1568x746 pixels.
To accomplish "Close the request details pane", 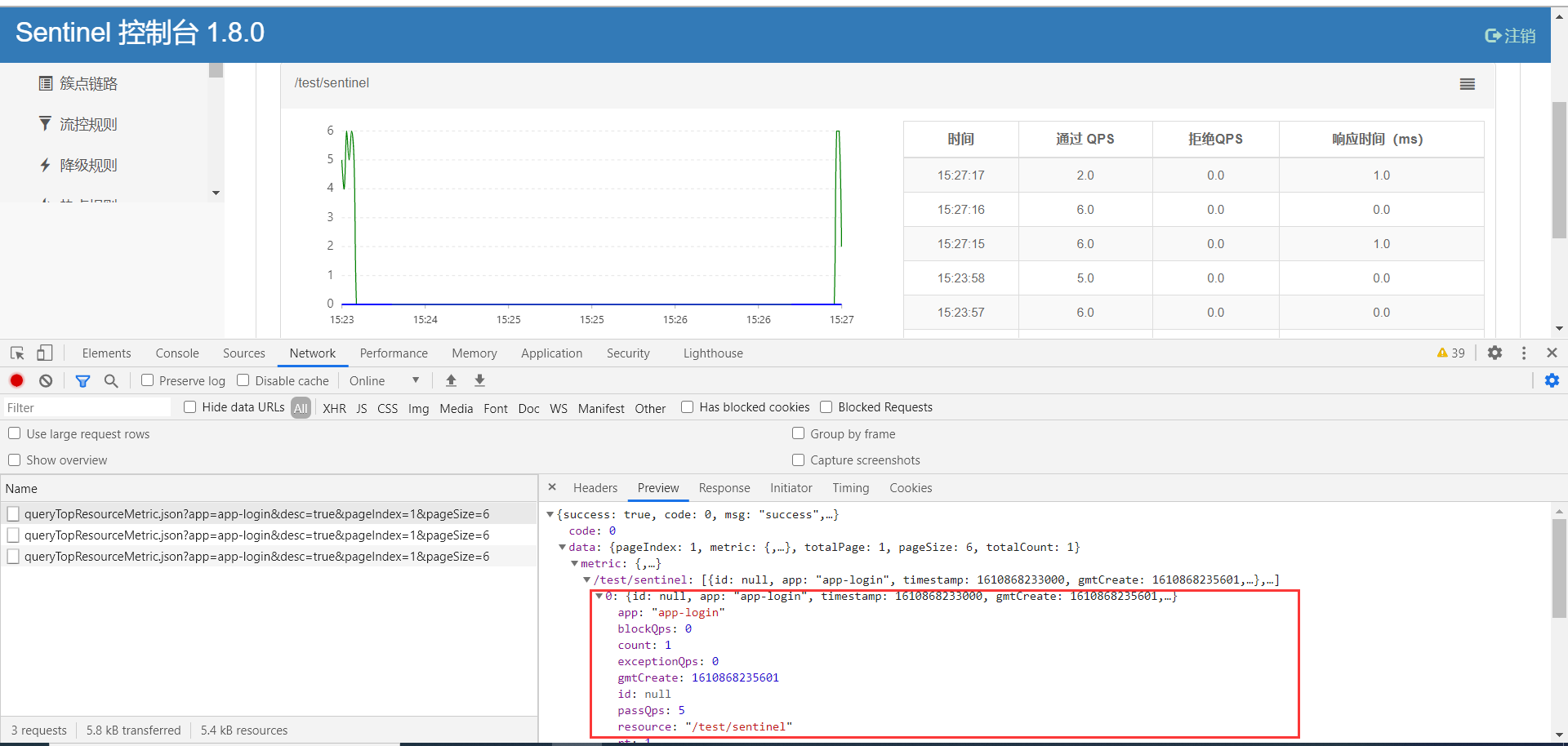I will [552, 487].
